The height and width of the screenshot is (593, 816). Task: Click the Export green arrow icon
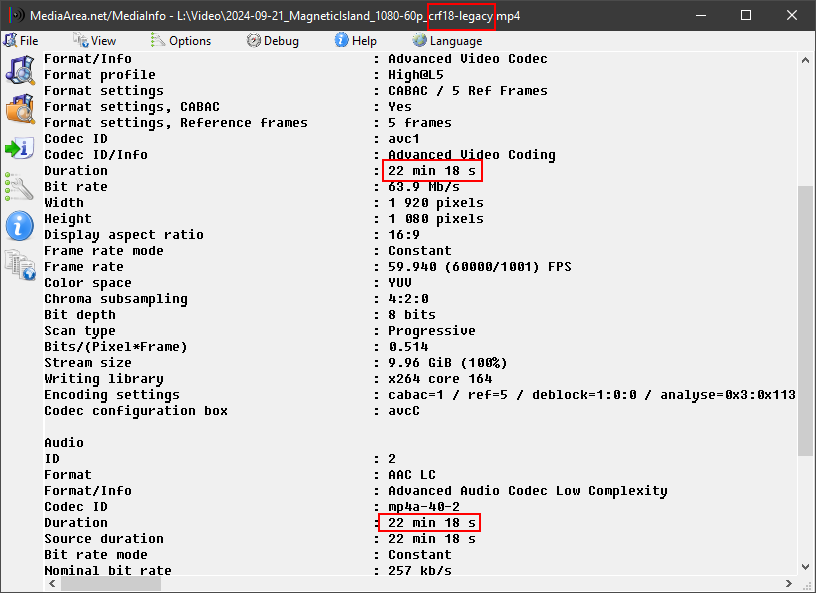[x=19, y=148]
